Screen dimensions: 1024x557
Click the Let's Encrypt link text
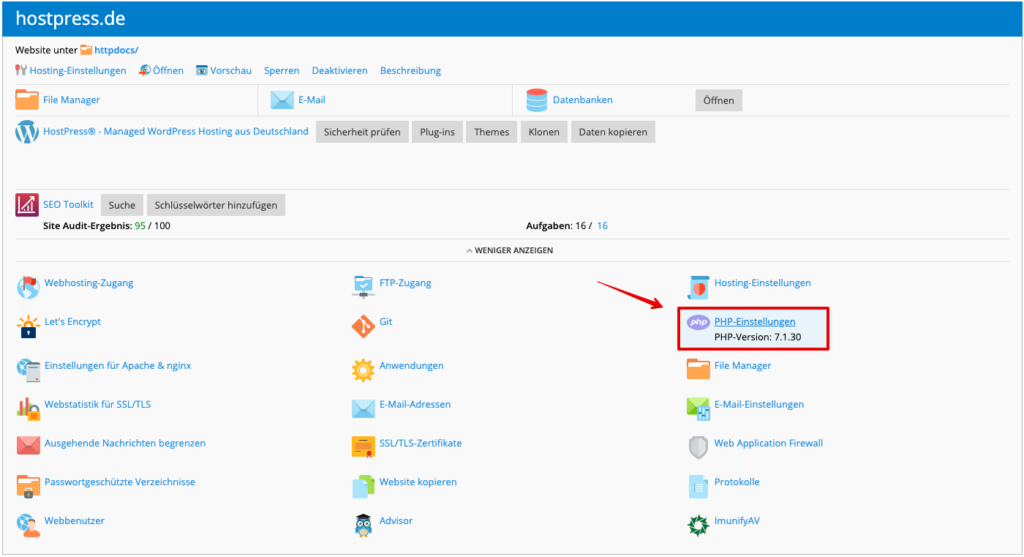click(72, 321)
